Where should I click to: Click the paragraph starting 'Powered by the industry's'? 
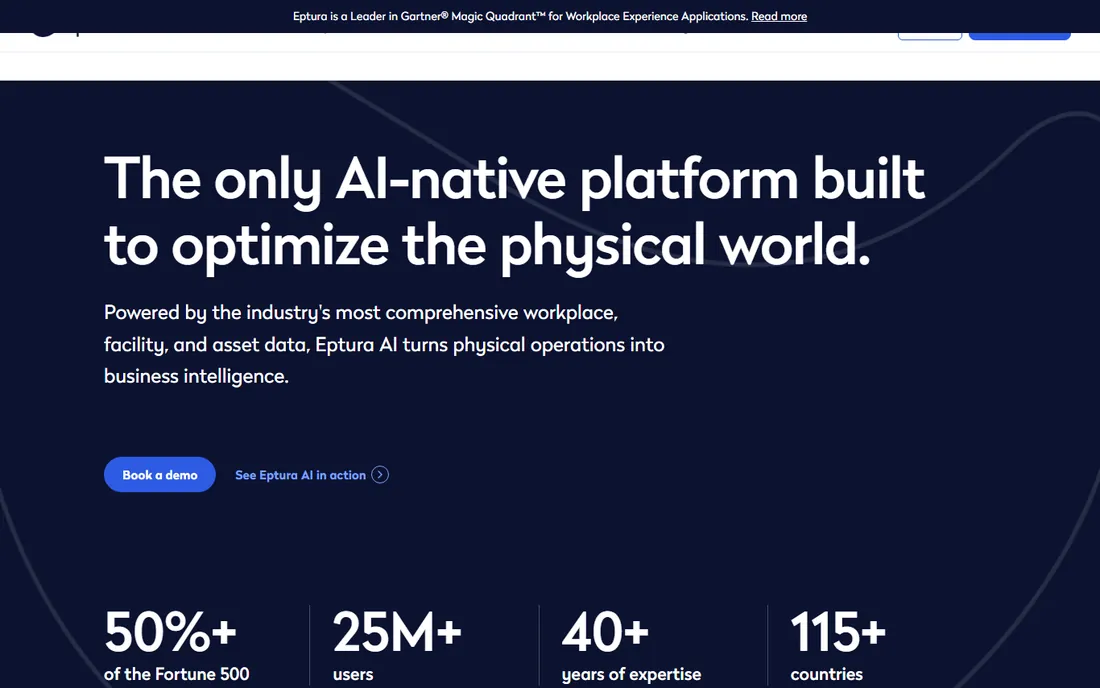(x=384, y=344)
